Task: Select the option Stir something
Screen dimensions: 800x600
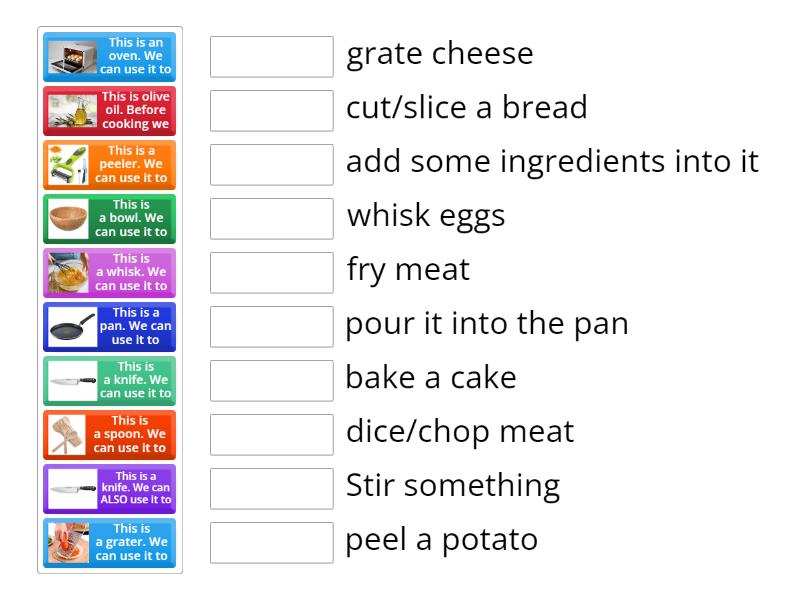Action: [452, 484]
